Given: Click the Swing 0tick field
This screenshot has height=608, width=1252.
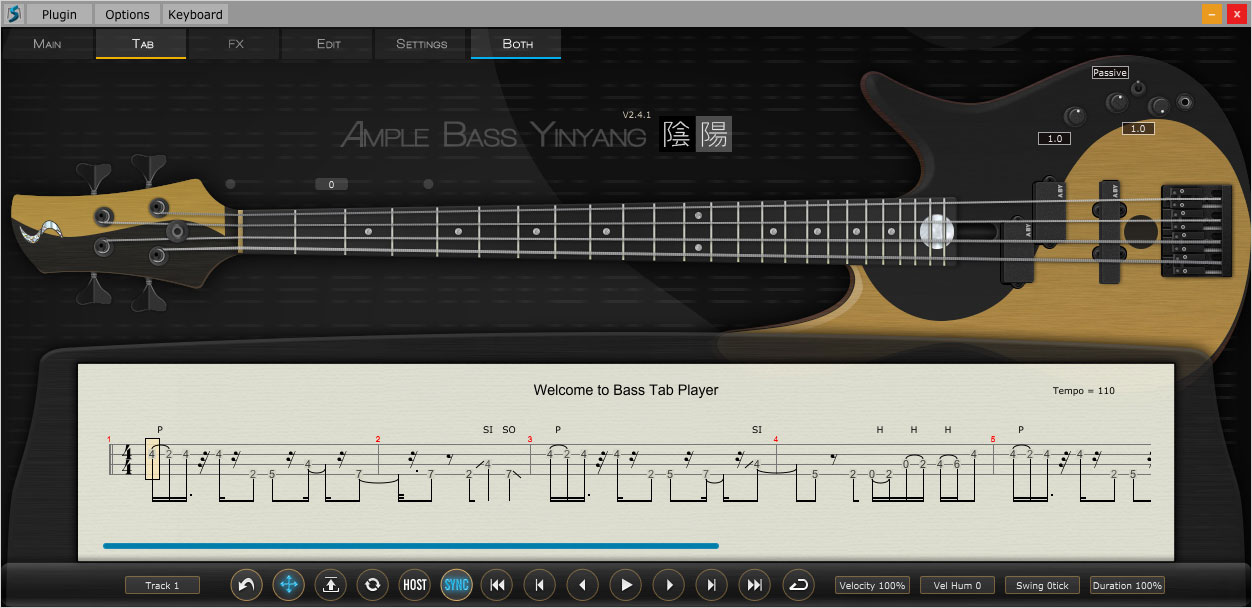Looking at the screenshot, I should [x=1042, y=586].
